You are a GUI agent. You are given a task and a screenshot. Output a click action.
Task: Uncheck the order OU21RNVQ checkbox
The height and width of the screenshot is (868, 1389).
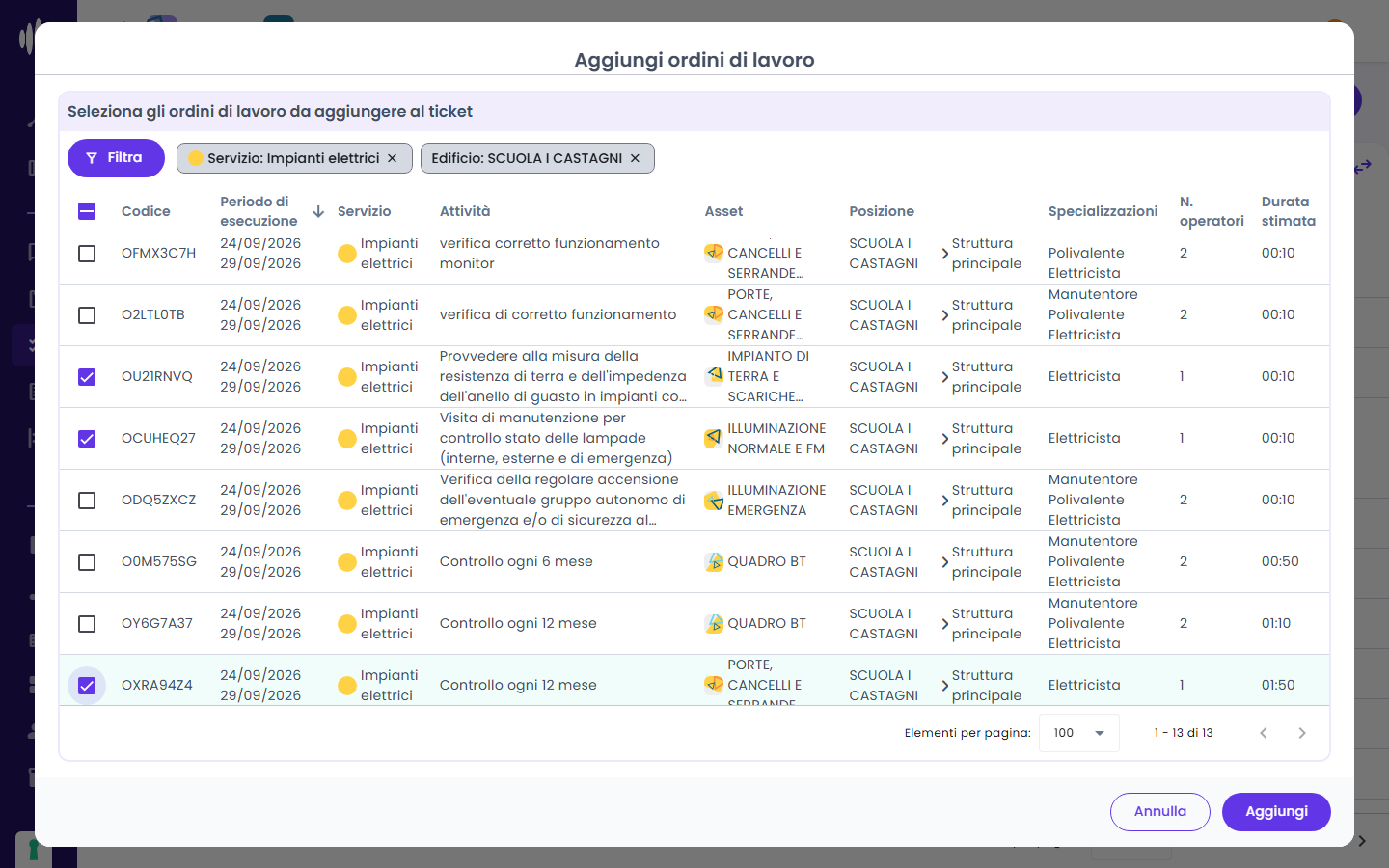pos(87,377)
